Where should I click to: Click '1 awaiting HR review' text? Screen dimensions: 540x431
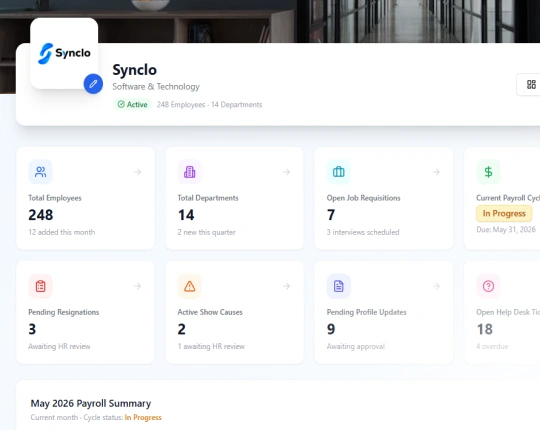click(x=211, y=347)
